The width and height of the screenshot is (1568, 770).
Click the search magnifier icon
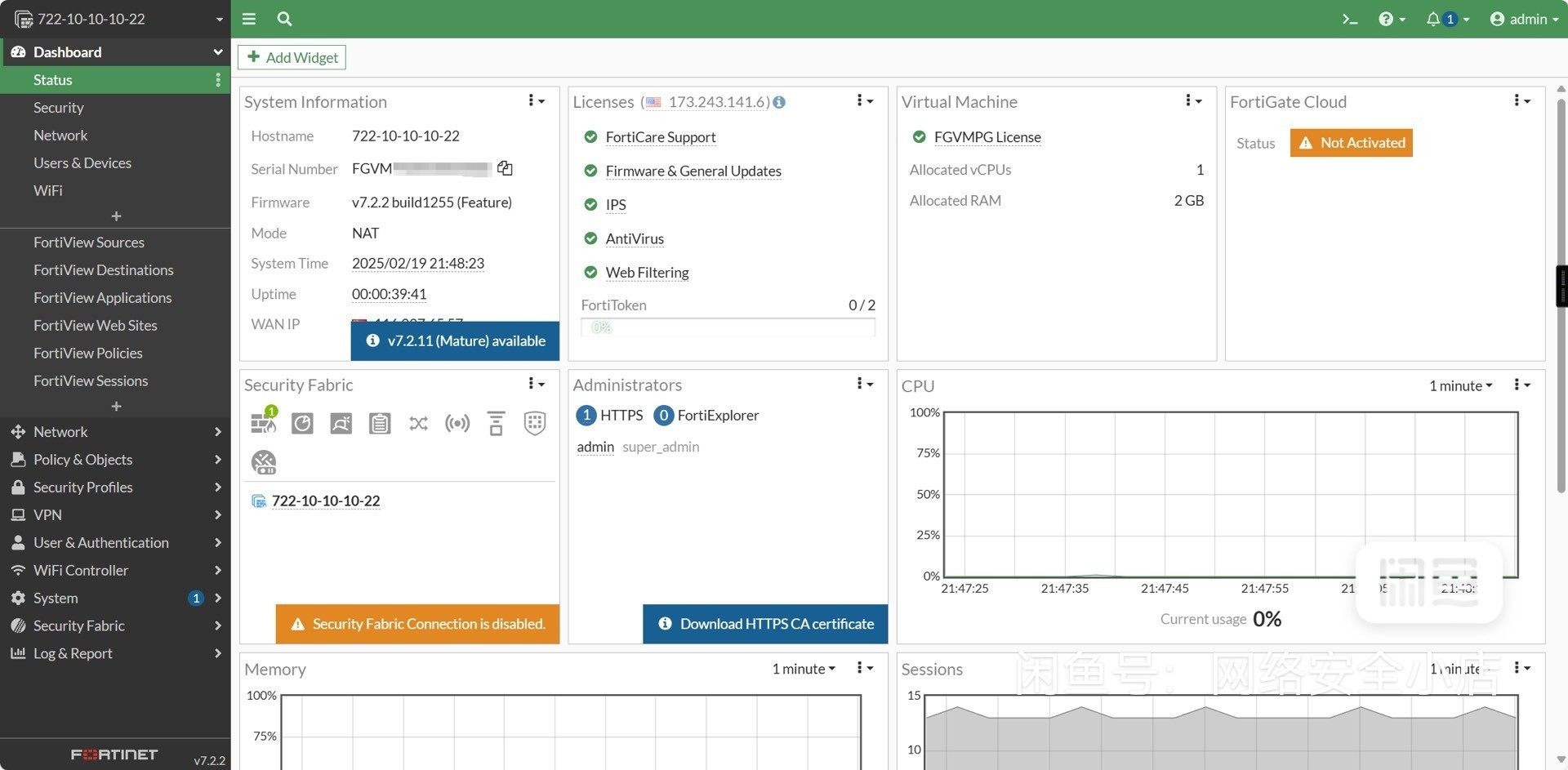point(284,19)
